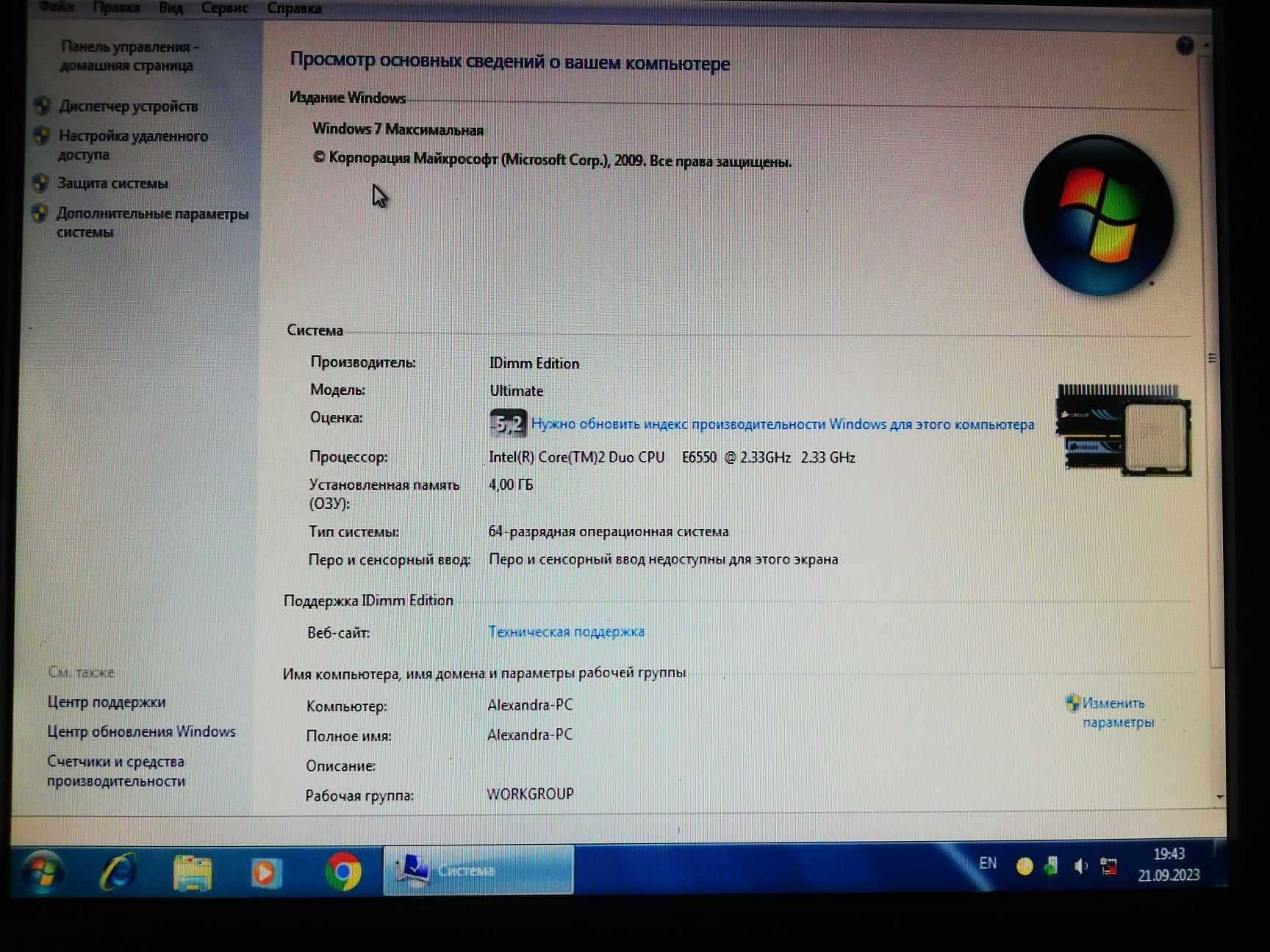Click the scrollbar down arrow
The height and width of the screenshot is (952, 1270).
point(1220,797)
